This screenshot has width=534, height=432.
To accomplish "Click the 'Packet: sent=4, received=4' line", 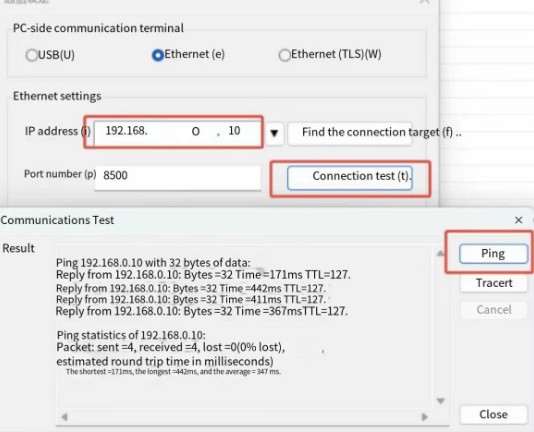I will click(x=171, y=348).
